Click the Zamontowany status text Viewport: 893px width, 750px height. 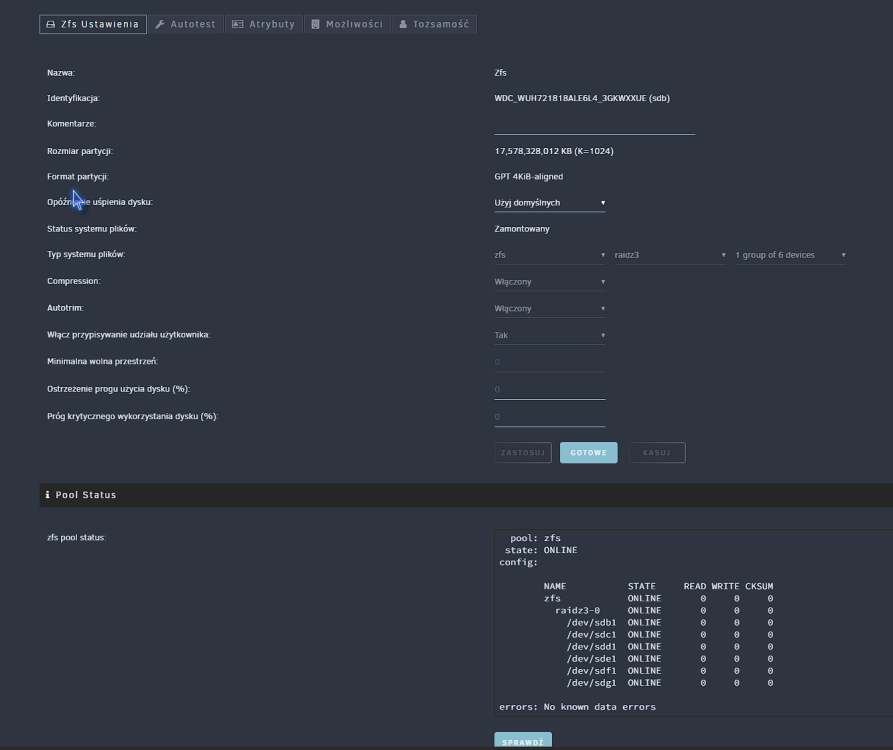coord(522,229)
